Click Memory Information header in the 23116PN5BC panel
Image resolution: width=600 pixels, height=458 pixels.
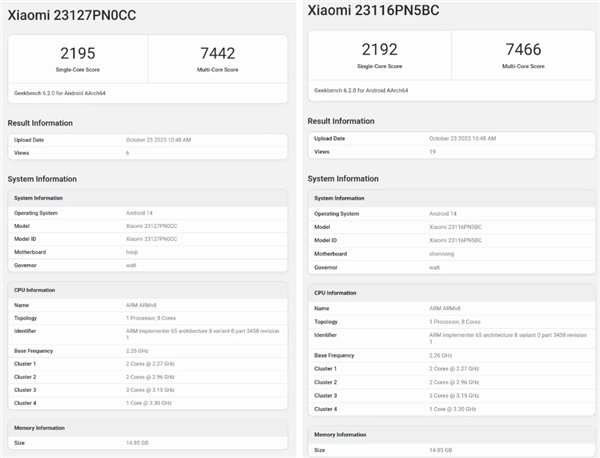(x=342, y=434)
